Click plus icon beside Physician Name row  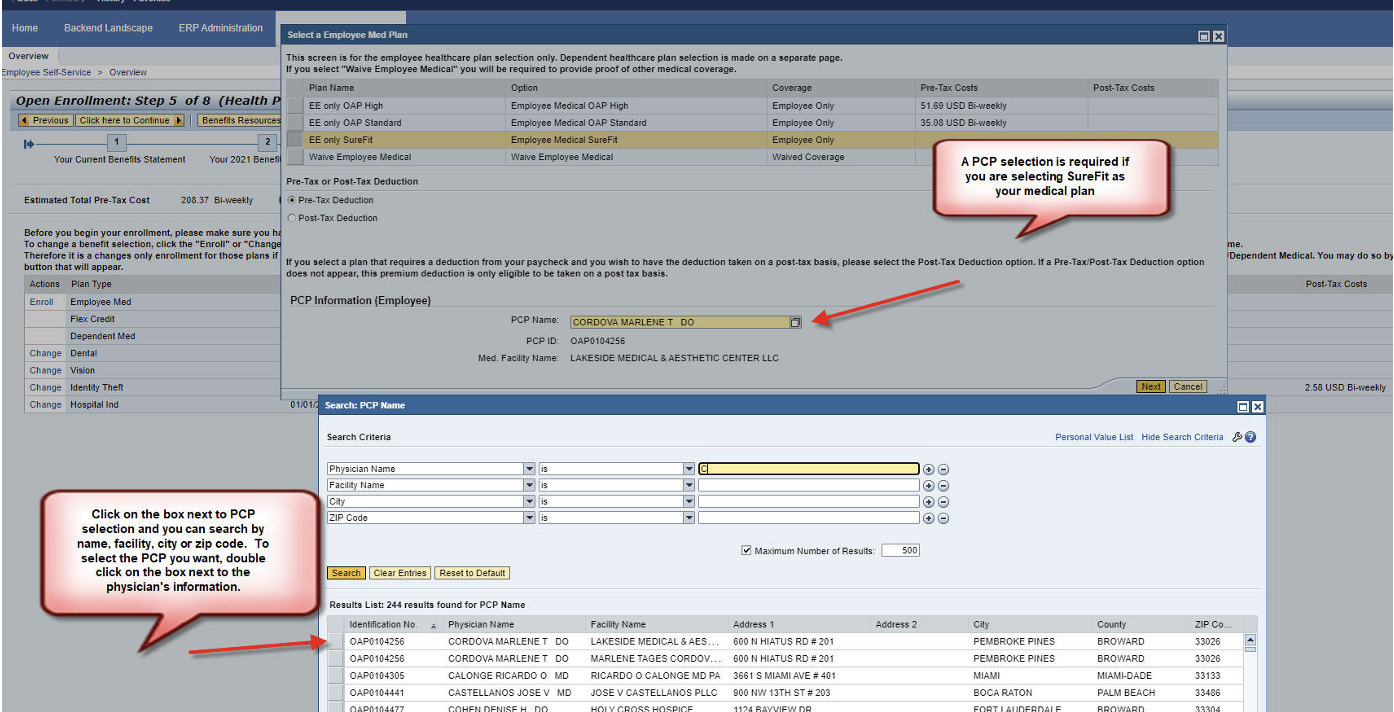tap(929, 468)
